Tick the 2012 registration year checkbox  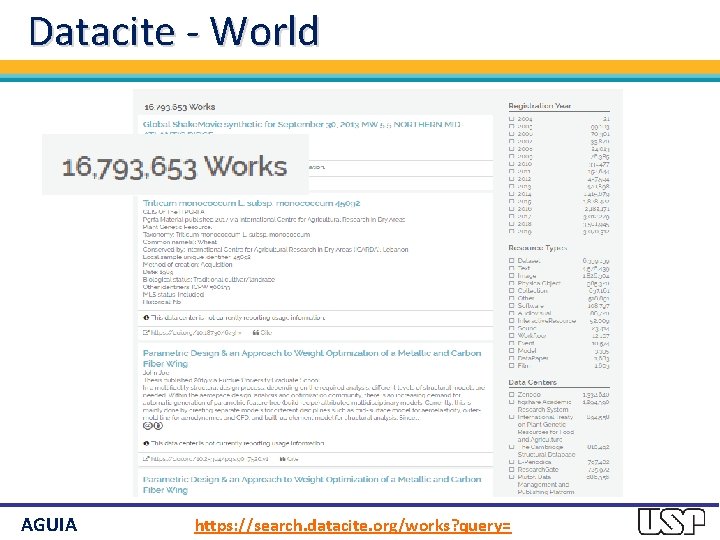pyautogui.click(x=512, y=179)
